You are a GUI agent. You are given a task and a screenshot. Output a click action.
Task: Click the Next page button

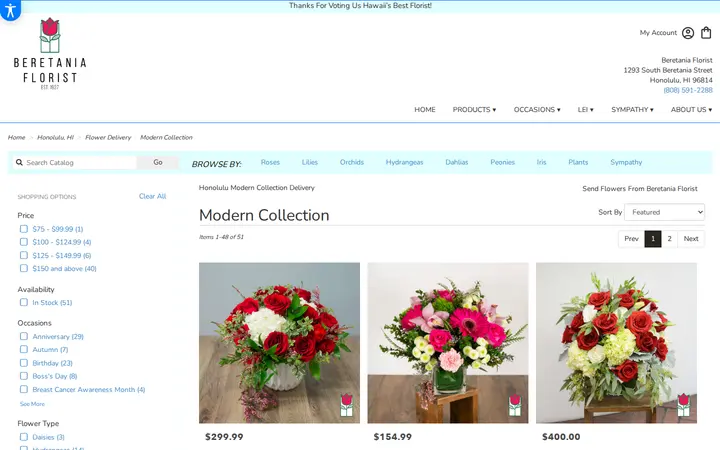[691, 239]
